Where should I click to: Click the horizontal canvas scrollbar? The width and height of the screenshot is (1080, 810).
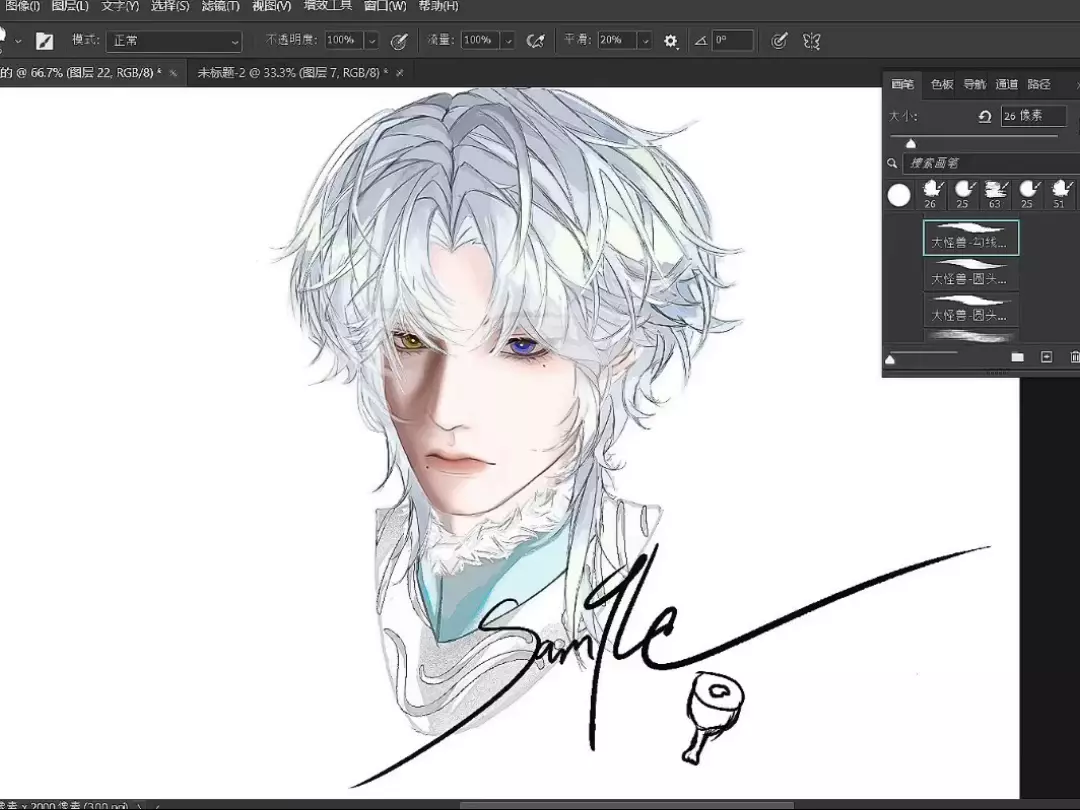[x=627, y=805]
